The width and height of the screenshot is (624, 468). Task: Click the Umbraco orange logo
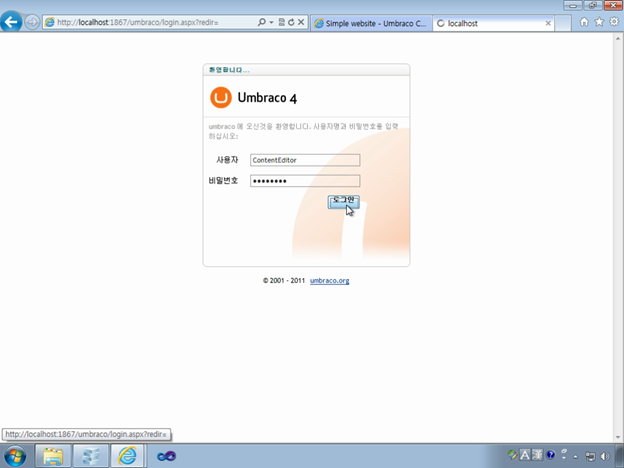click(221, 98)
